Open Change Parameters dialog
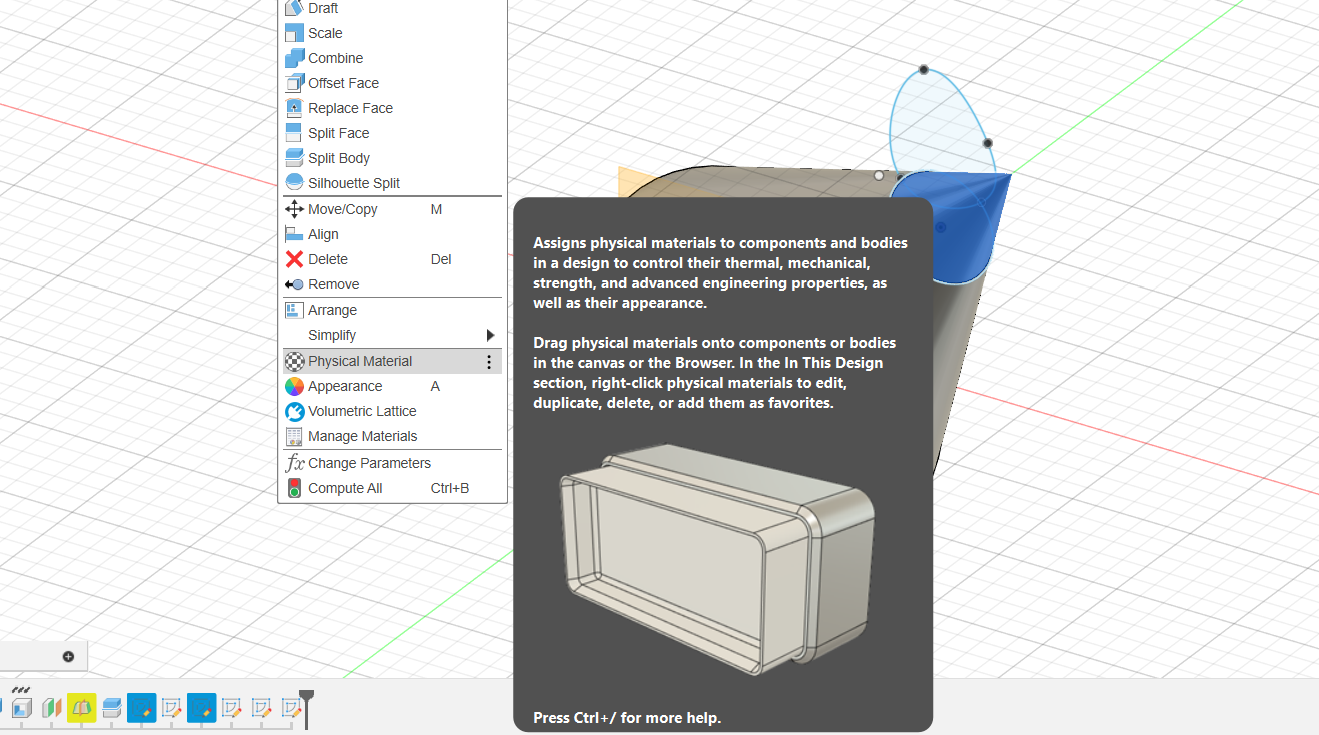The height and width of the screenshot is (735, 1319). [x=392, y=463]
